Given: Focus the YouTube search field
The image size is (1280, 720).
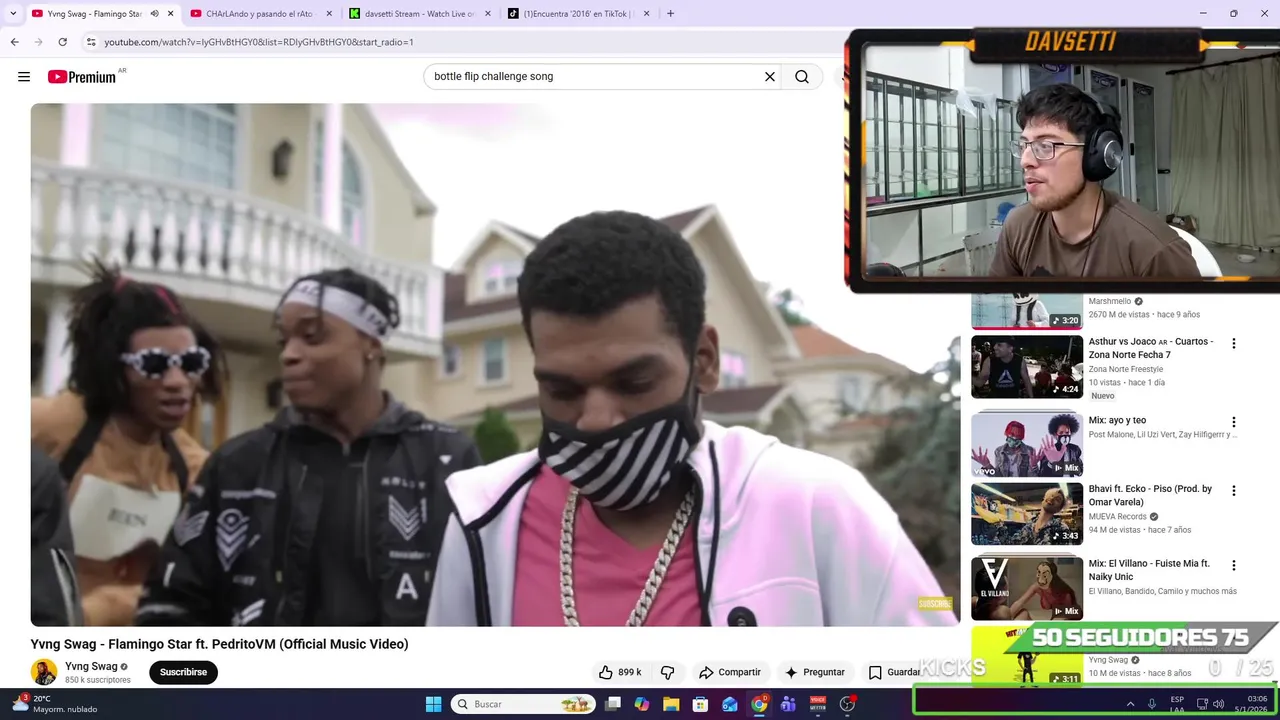Looking at the screenshot, I should coord(592,77).
